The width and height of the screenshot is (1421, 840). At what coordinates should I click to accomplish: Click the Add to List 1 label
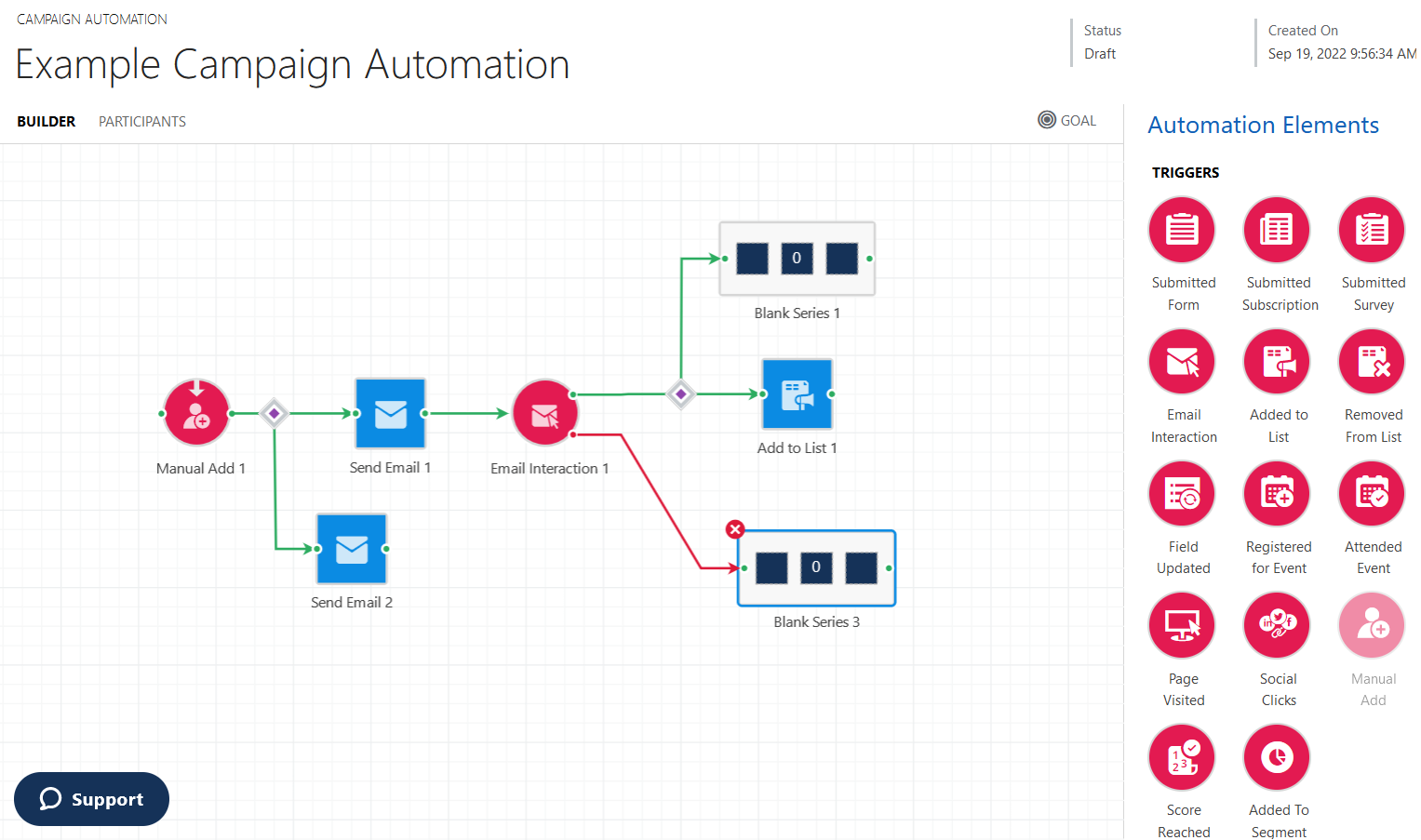point(798,448)
